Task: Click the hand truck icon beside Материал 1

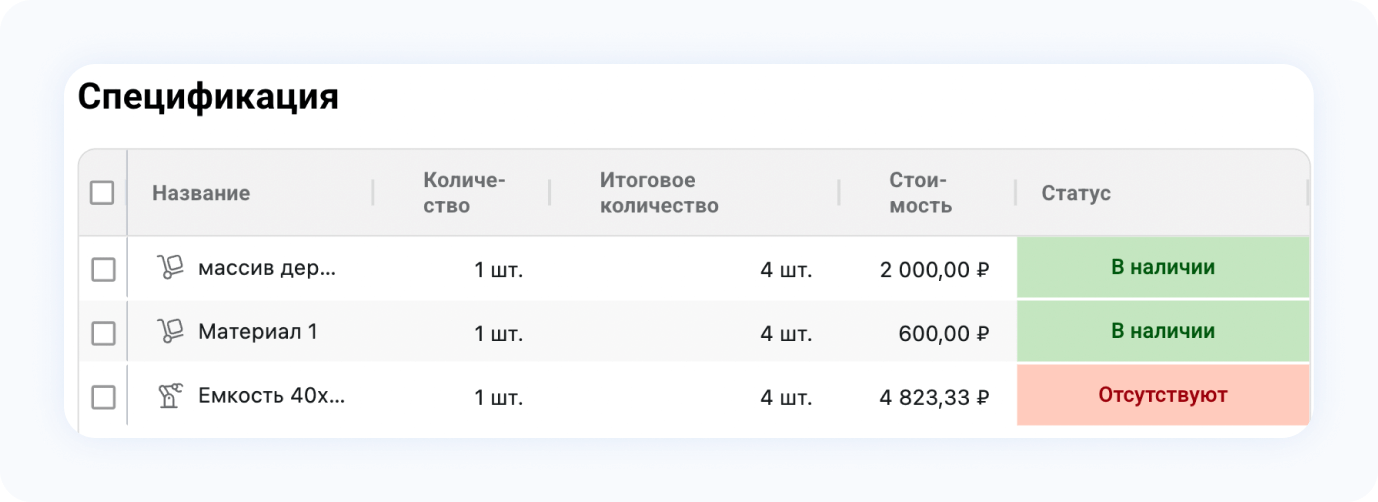Action: pyautogui.click(x=171, y=332)
